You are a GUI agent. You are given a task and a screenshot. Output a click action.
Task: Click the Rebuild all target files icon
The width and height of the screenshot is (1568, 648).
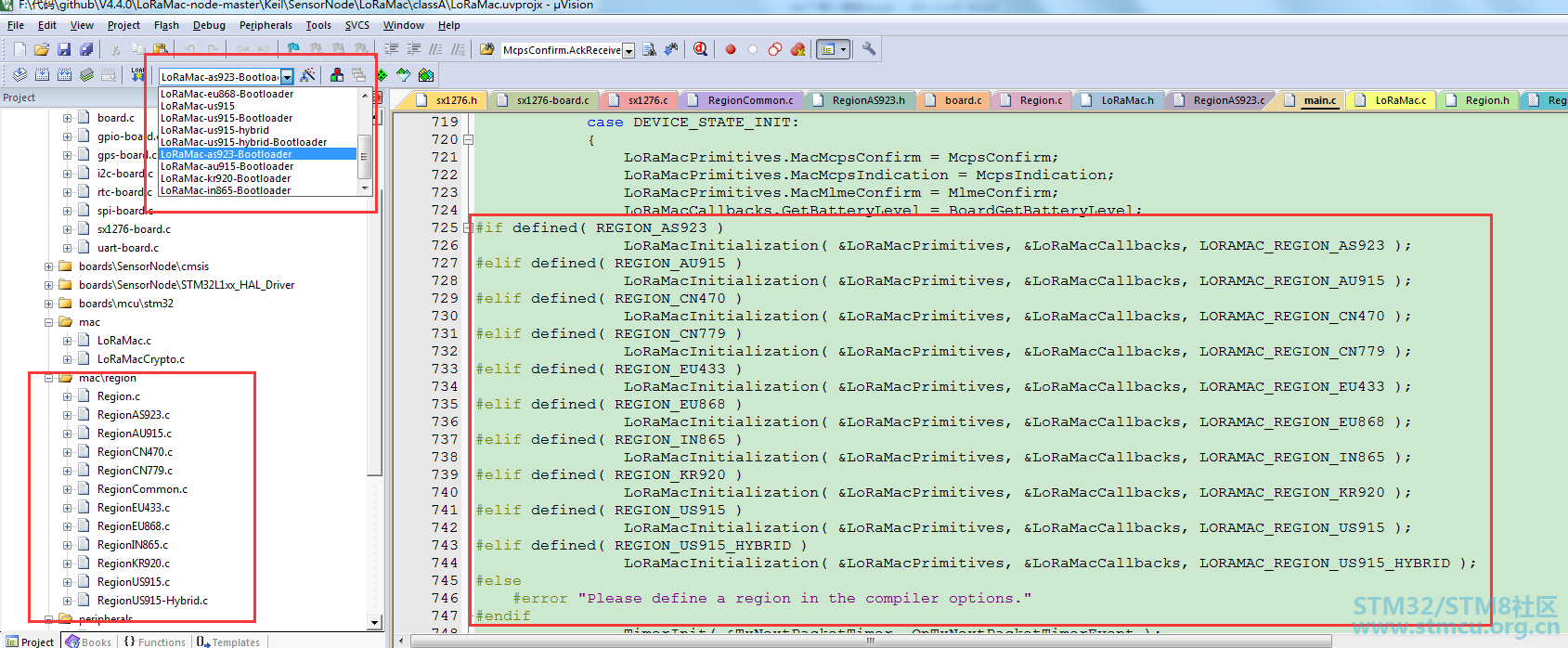[64, 75]
